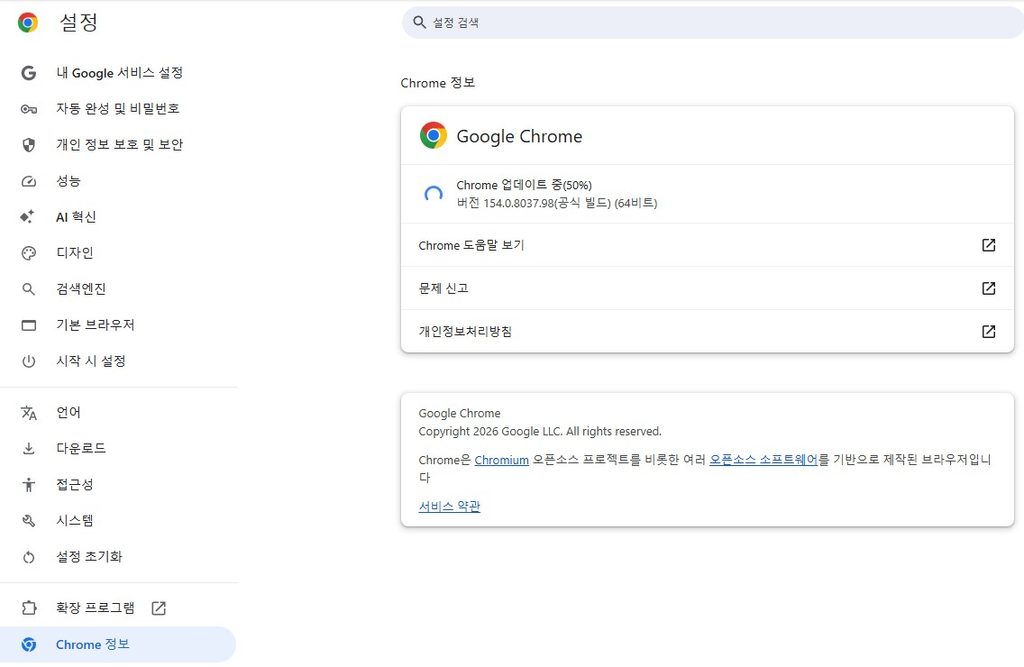Open 시작 시 설정 page
The image size is (1024, 667).
(x=118, y=361)
